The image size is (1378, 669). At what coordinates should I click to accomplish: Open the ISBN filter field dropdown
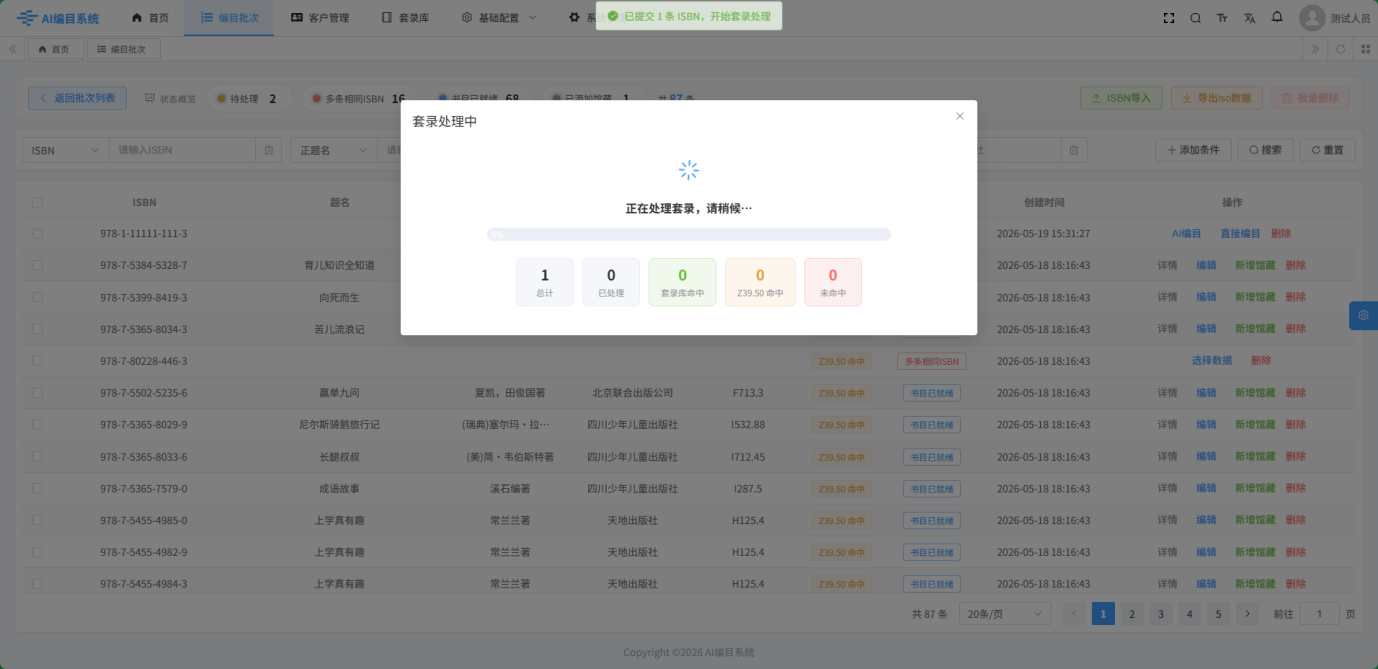click(x=66, y=150)
